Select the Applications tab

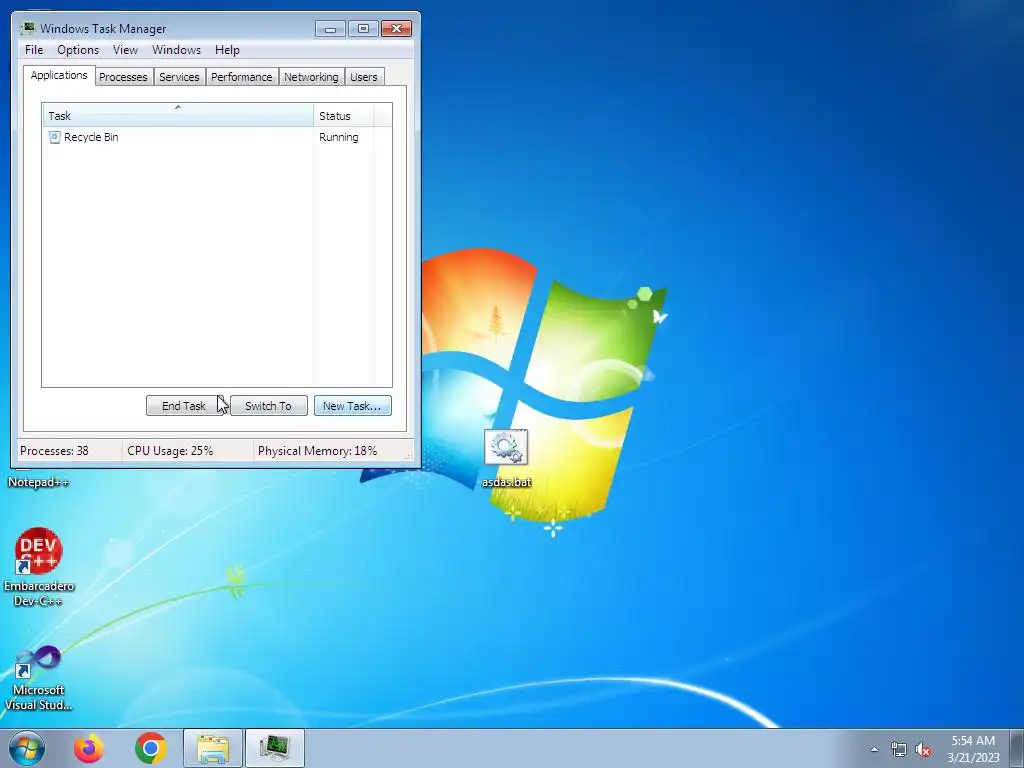click(59, 75)
